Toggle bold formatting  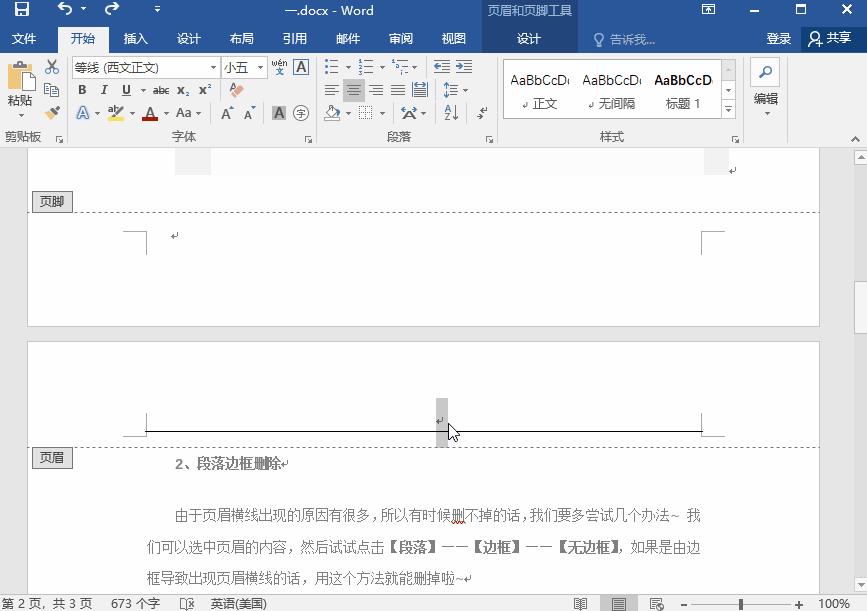(82, 89)
